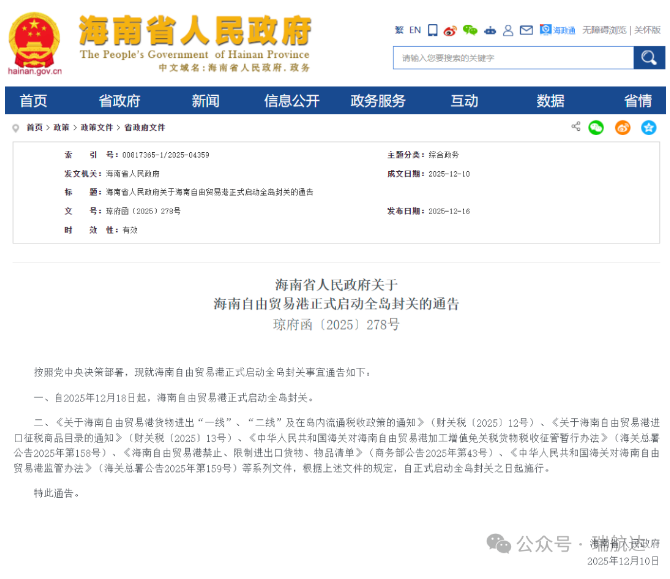
Task: Select the 信息公开 navigation tab
Action: (x=292, y=101)
